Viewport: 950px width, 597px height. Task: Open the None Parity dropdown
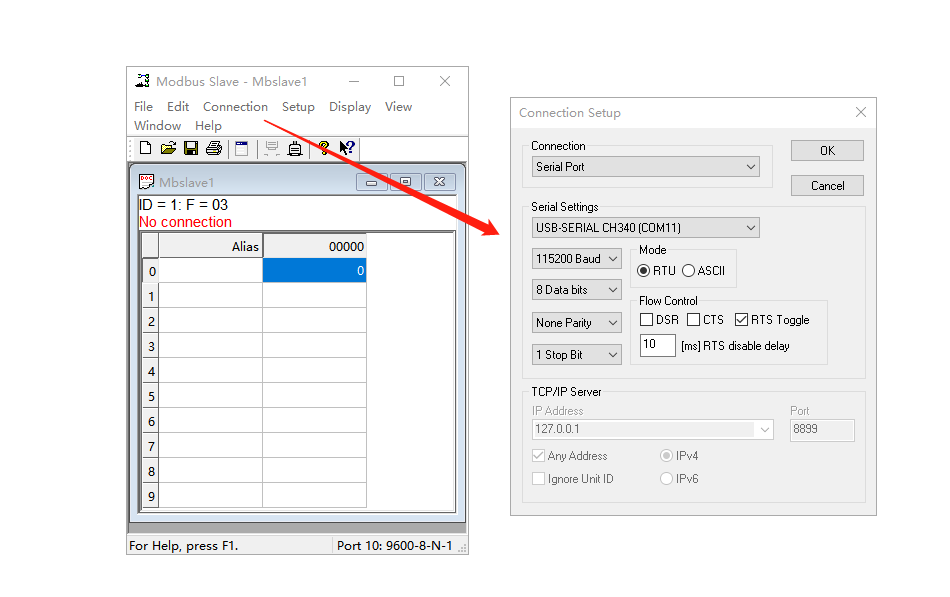point(577,323)
